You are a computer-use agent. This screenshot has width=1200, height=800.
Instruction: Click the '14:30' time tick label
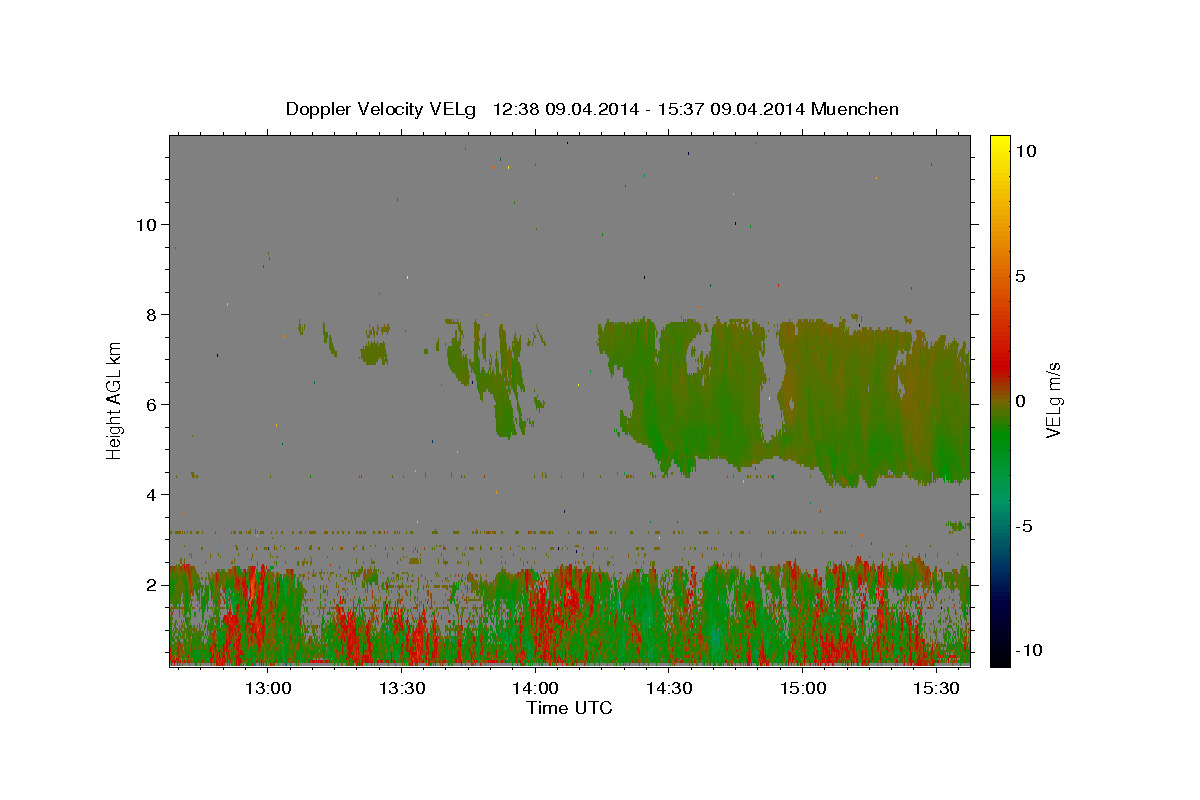click(x=669, y=688)
